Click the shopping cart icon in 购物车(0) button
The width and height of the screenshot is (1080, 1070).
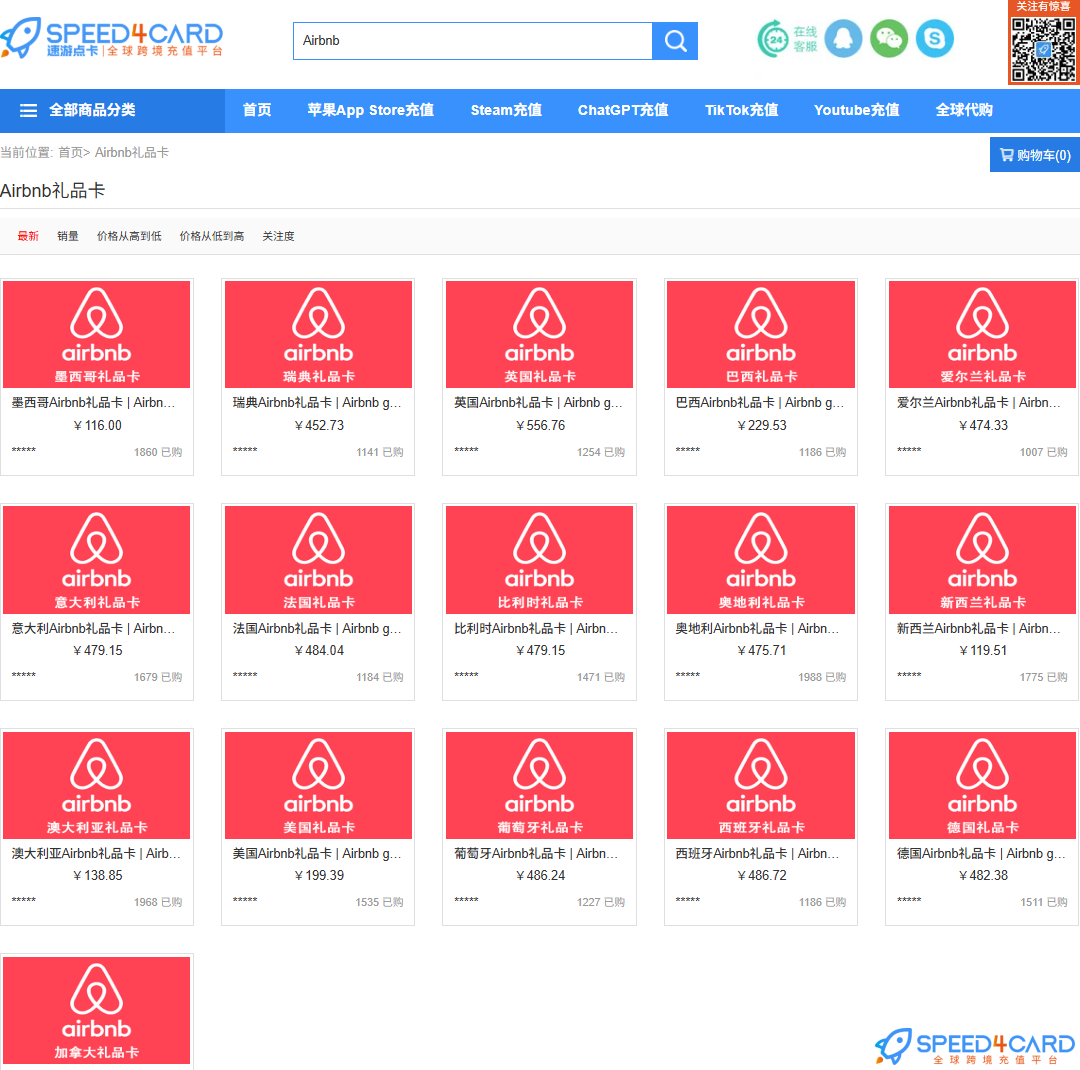1006,155
